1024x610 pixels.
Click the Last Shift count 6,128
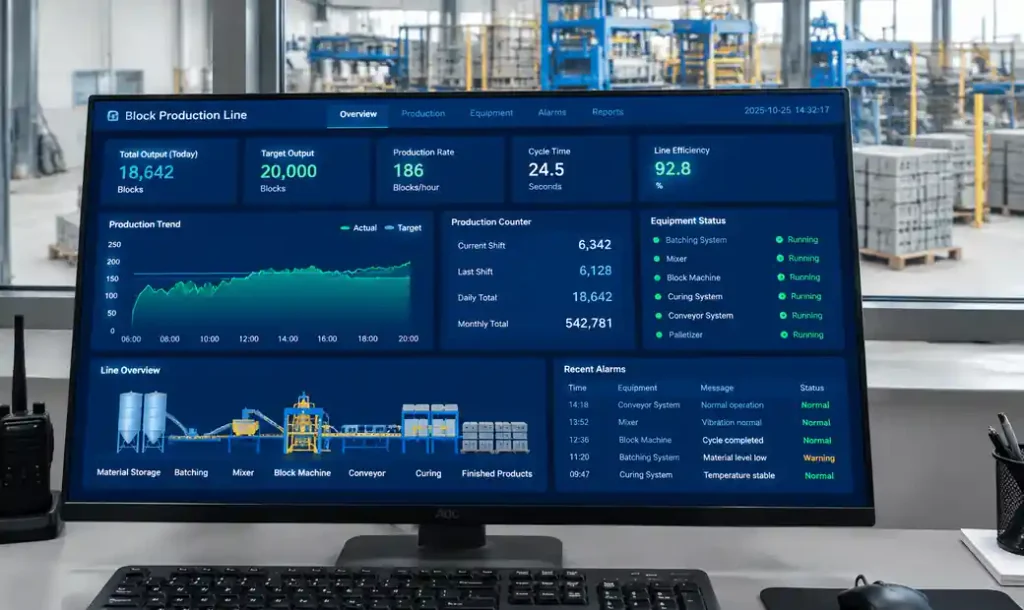click(595, 270)
